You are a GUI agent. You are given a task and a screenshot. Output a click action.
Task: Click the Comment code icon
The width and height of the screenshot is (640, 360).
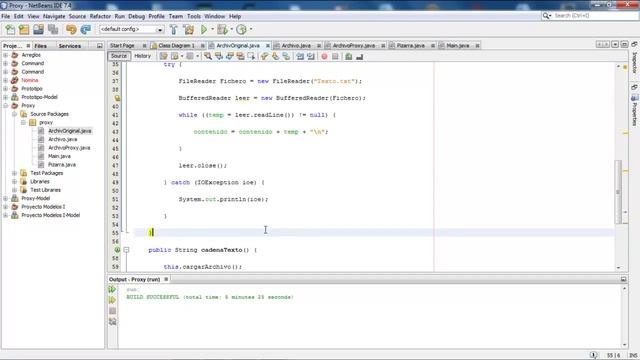[349, 56]
